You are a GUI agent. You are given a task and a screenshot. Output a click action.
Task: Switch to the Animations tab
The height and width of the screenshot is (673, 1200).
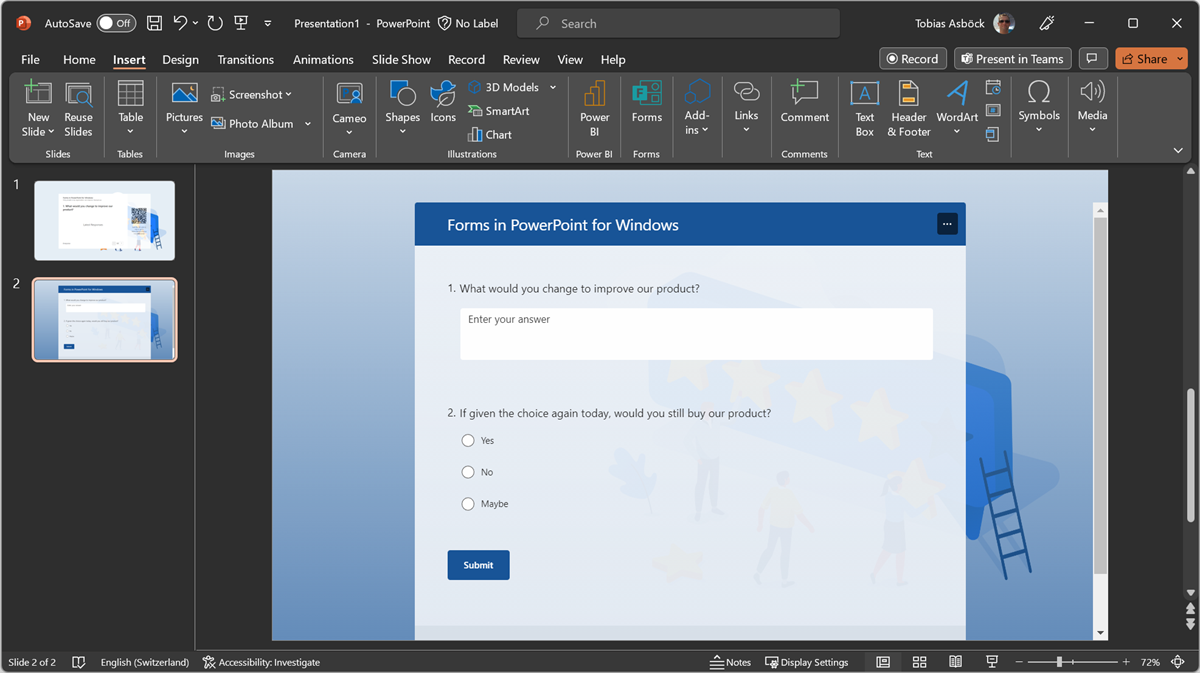pyautogui.click(x=322, y=59)
